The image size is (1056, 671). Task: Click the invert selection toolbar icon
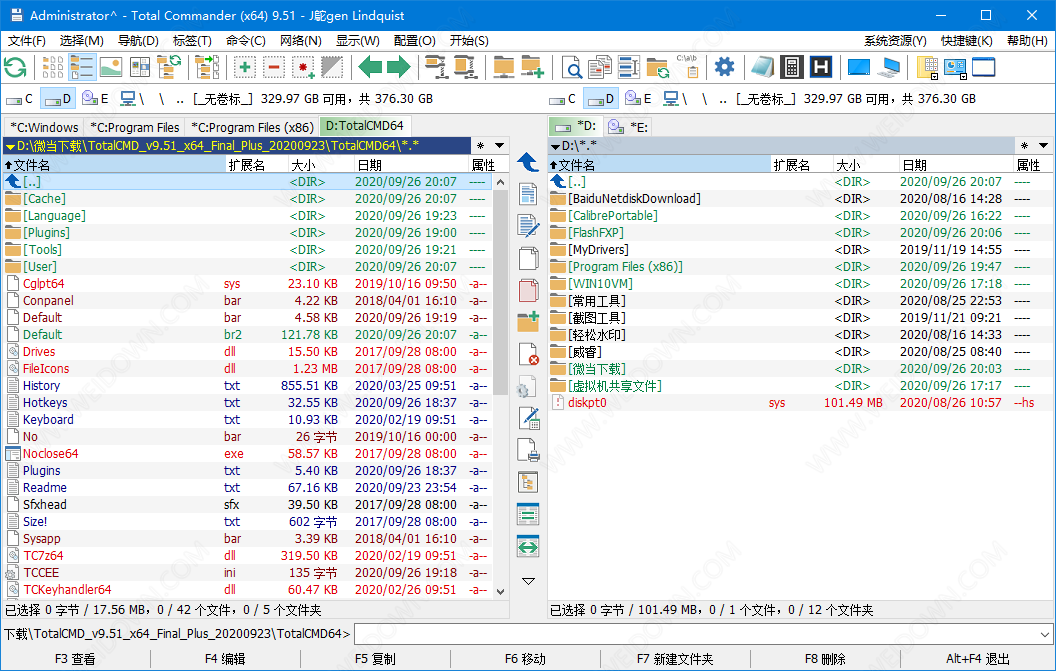coord(331,67)
